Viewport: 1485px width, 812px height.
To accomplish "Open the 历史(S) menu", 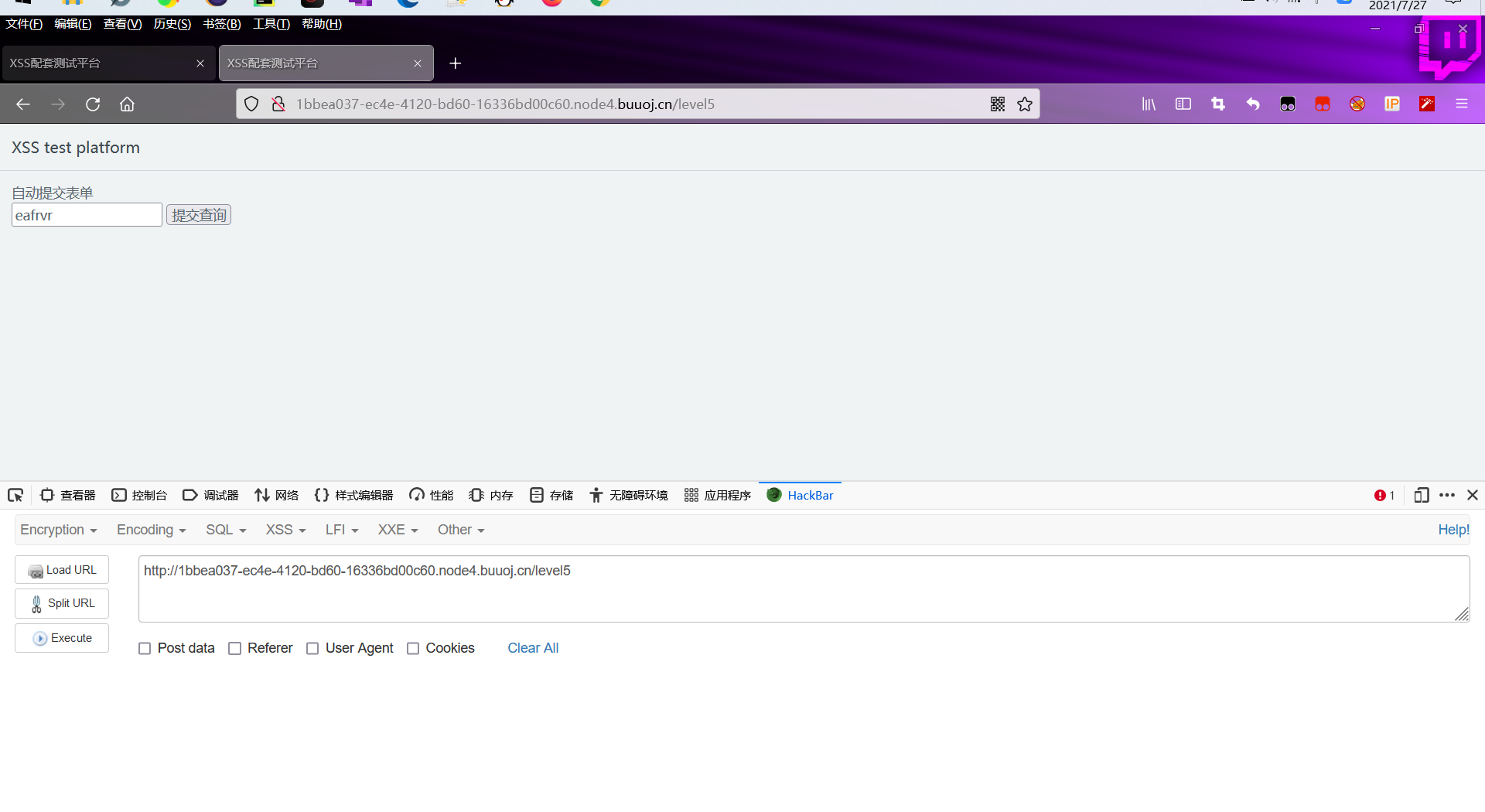I will pos(172,24).
